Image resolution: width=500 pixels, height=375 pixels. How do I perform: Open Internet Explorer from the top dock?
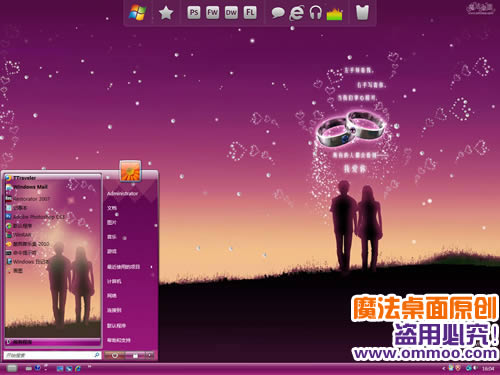[296, 13]
